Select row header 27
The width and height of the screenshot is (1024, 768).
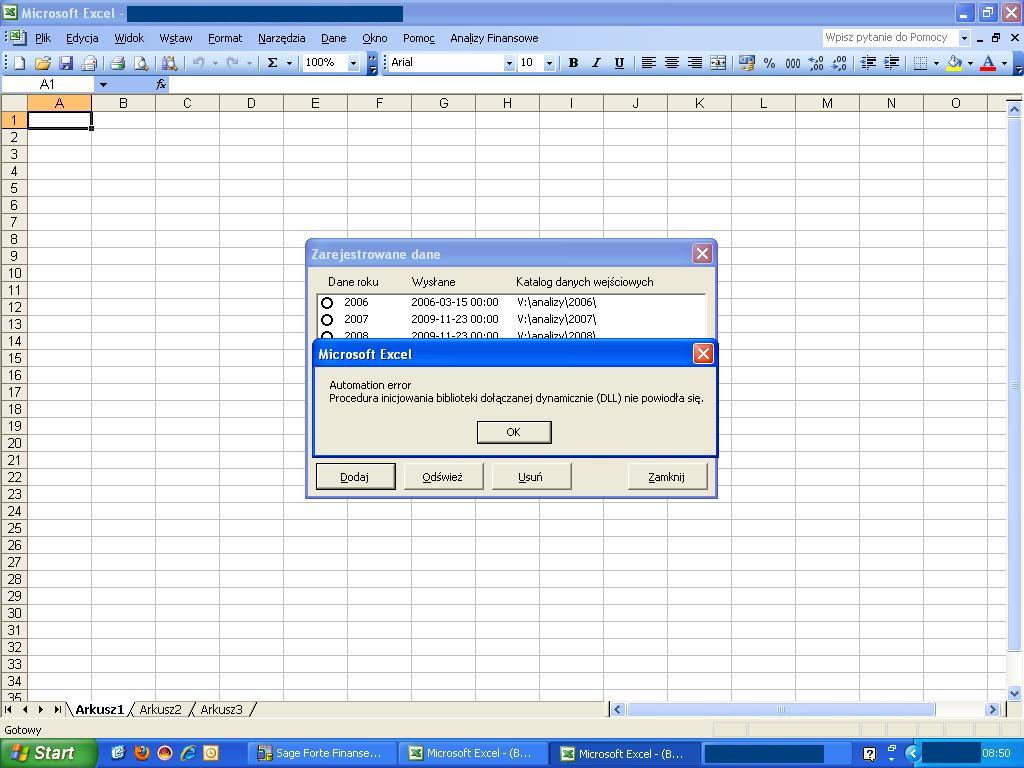(x=14, y=562)
